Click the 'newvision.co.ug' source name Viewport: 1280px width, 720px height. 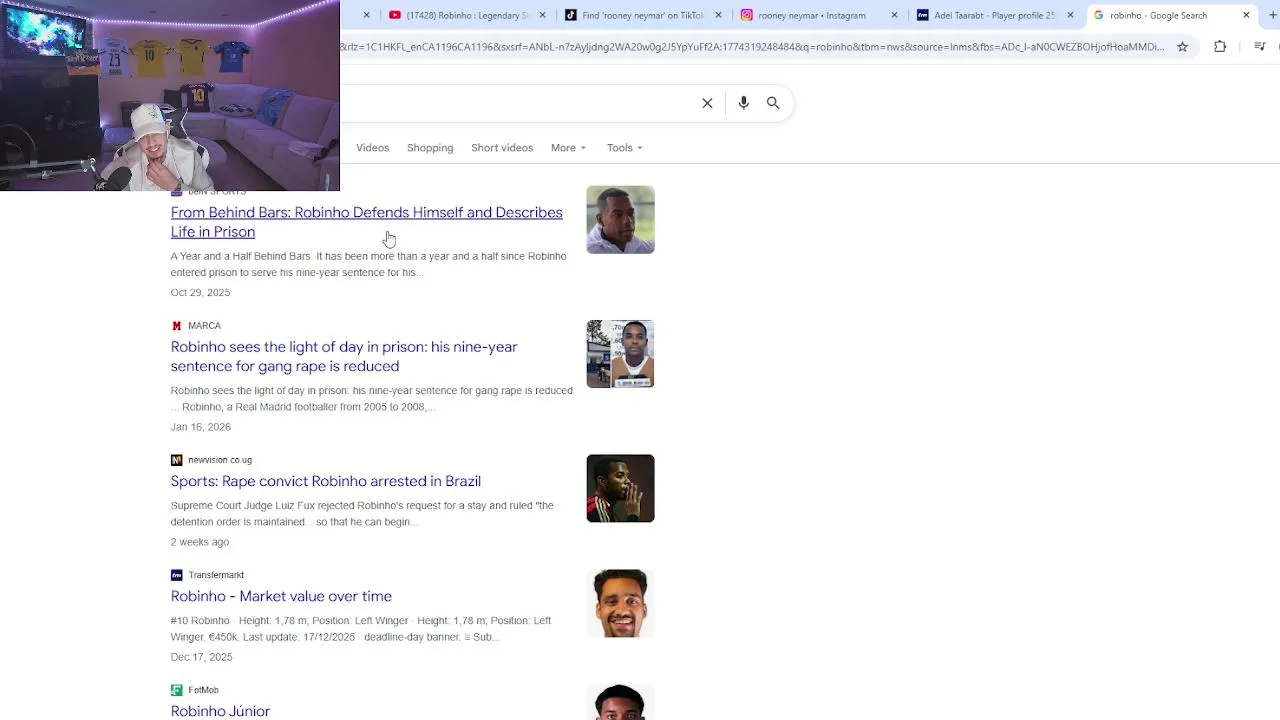click(220, 460)
